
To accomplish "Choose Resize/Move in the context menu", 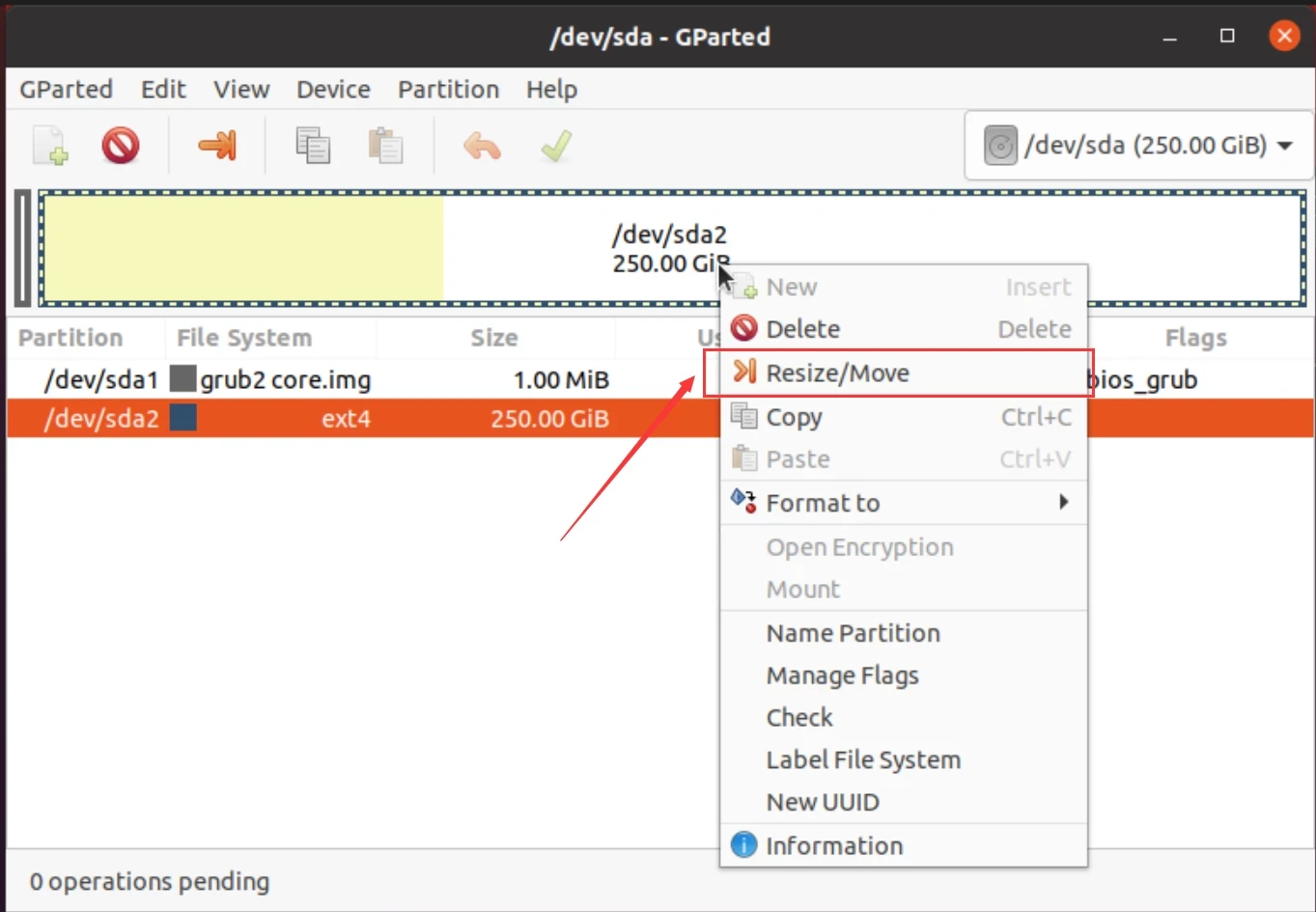I will point(904,373).
